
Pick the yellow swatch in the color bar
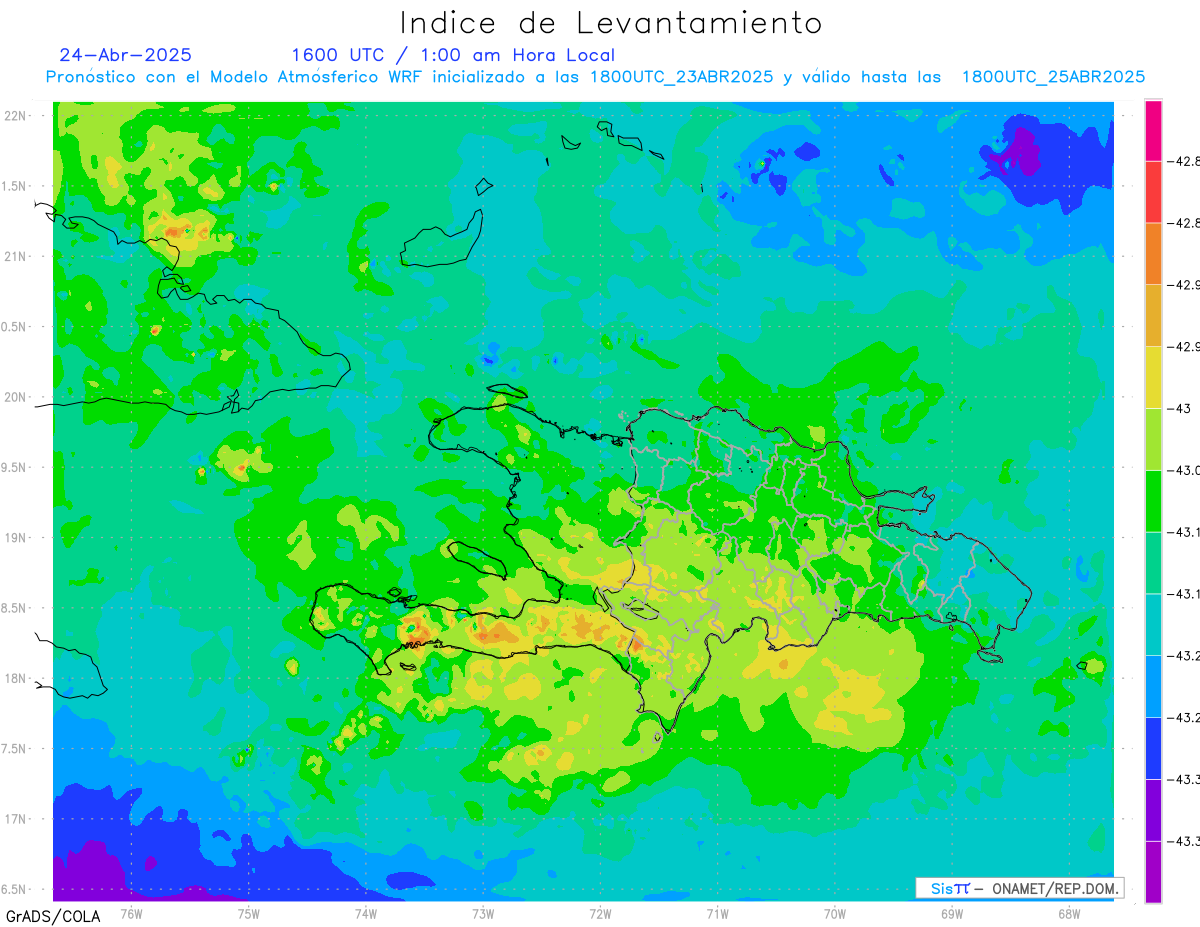[1153, 377]
